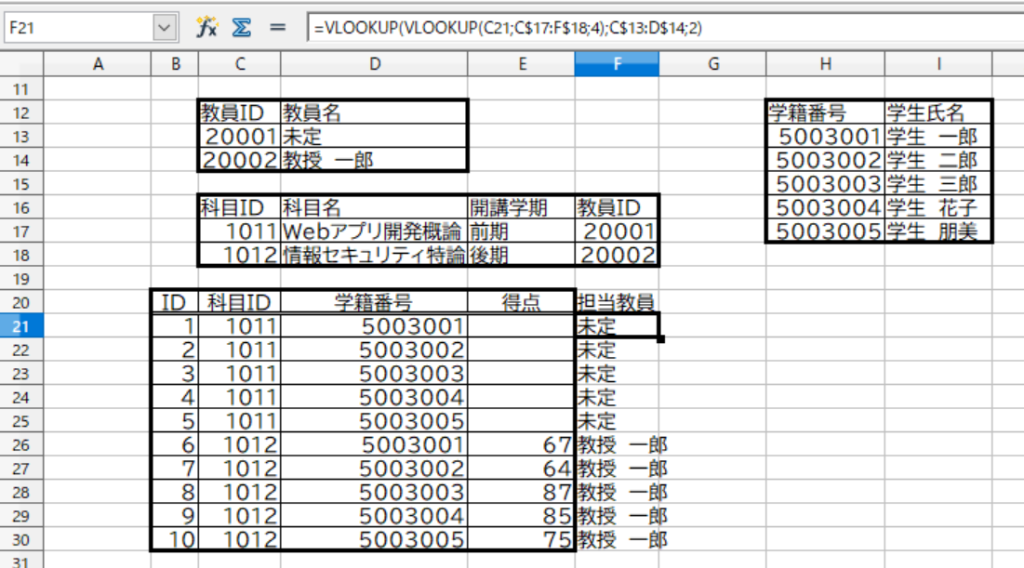Open the Function Wizard (fx) icon
The height and width of the screenshot is (568, 1024).
[207, 27]
